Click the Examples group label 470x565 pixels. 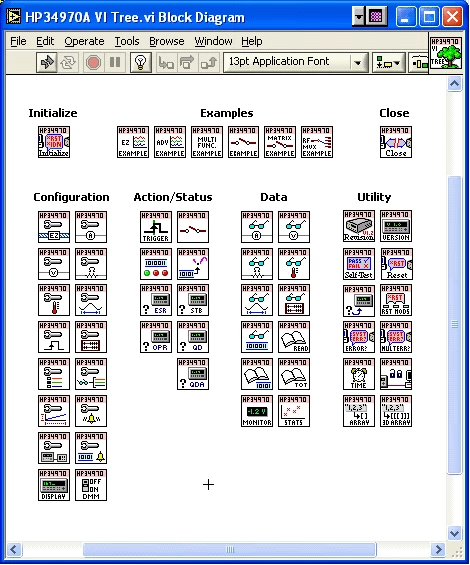tap(227, 113)
